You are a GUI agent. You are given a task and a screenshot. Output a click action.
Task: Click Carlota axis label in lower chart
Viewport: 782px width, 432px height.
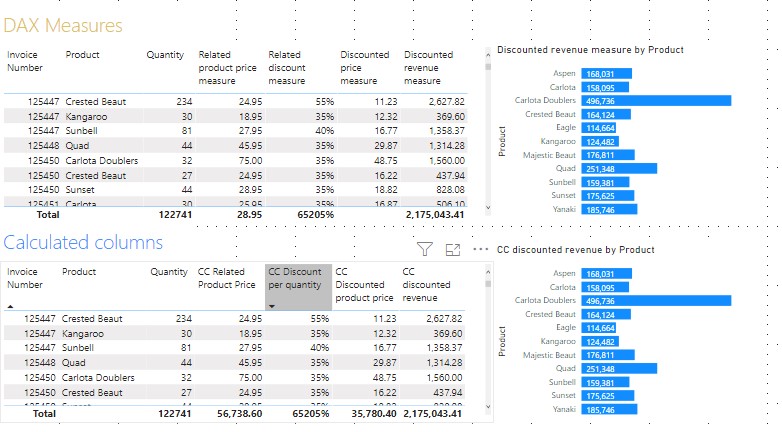[x=563, y=287]
